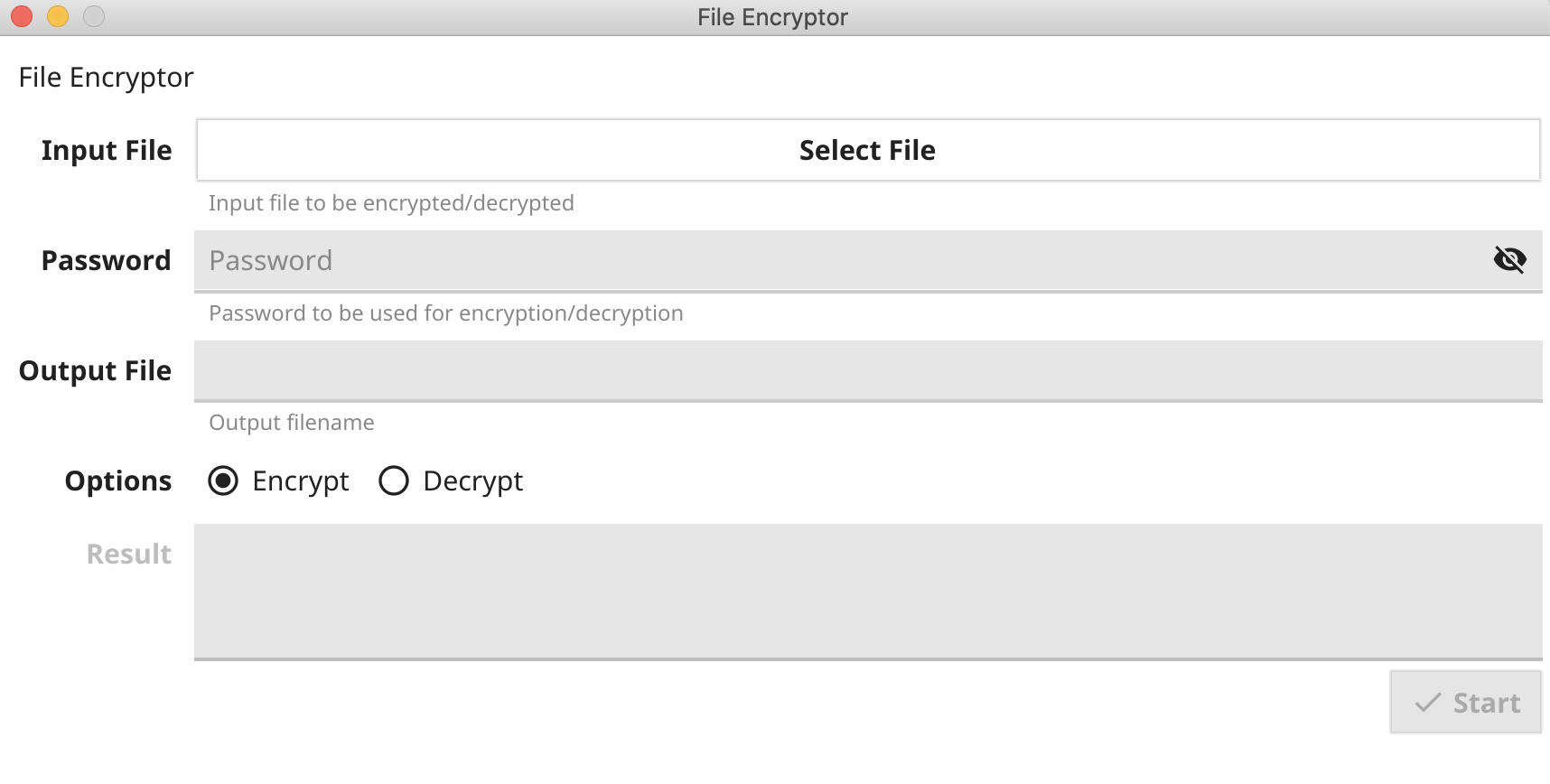Click the checkmark icon on the Start button
The height and width of the screenshot is (784, 1550).
[x=1430, y=702]
